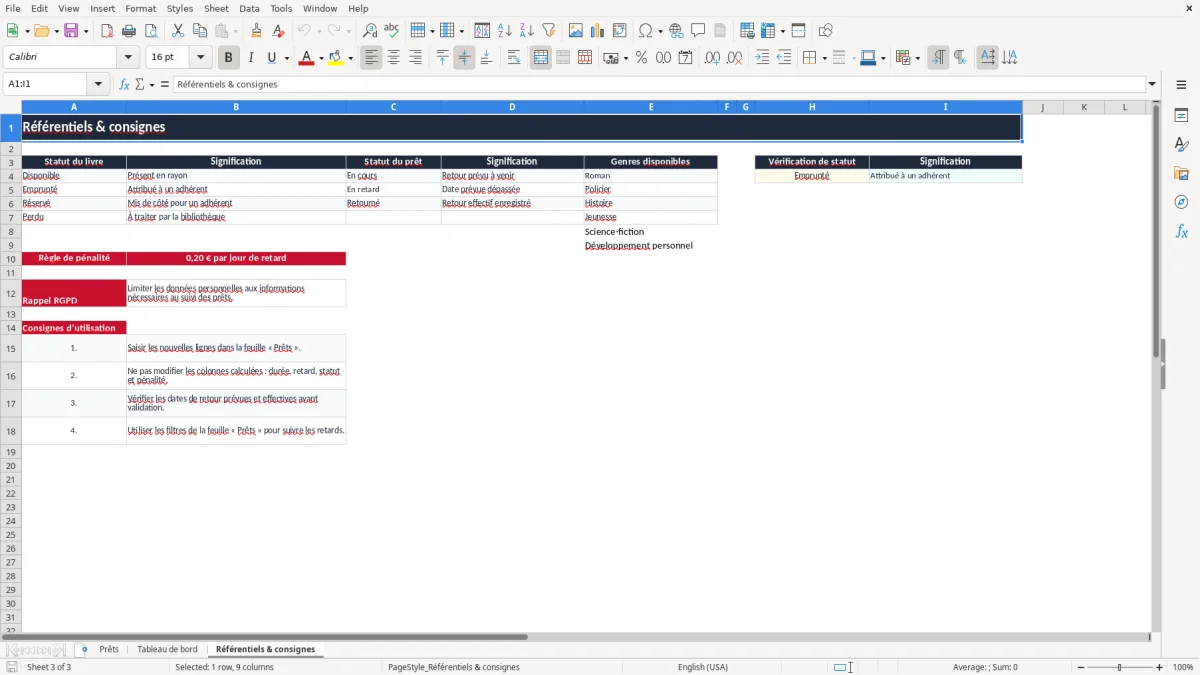Open Font Name dropdown arrow
The width and height of the screenshot is (1200, 675).
pyautogui.click(x=128, y=58)
